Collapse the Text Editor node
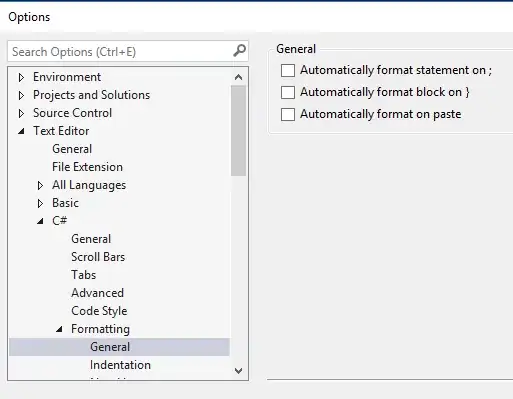 click(x=21, y=131)
